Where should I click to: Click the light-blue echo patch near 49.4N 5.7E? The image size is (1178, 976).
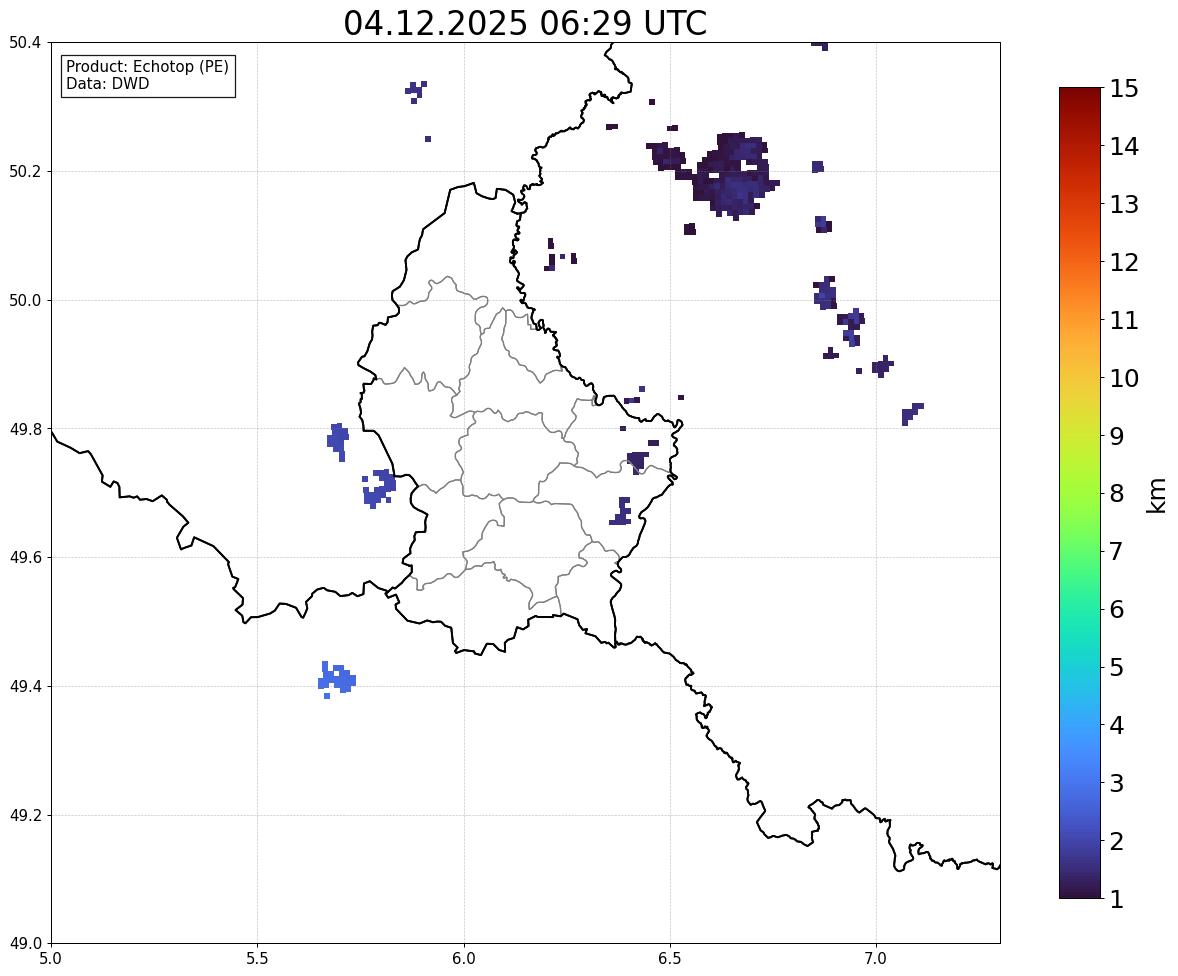[x=337, y=679]
